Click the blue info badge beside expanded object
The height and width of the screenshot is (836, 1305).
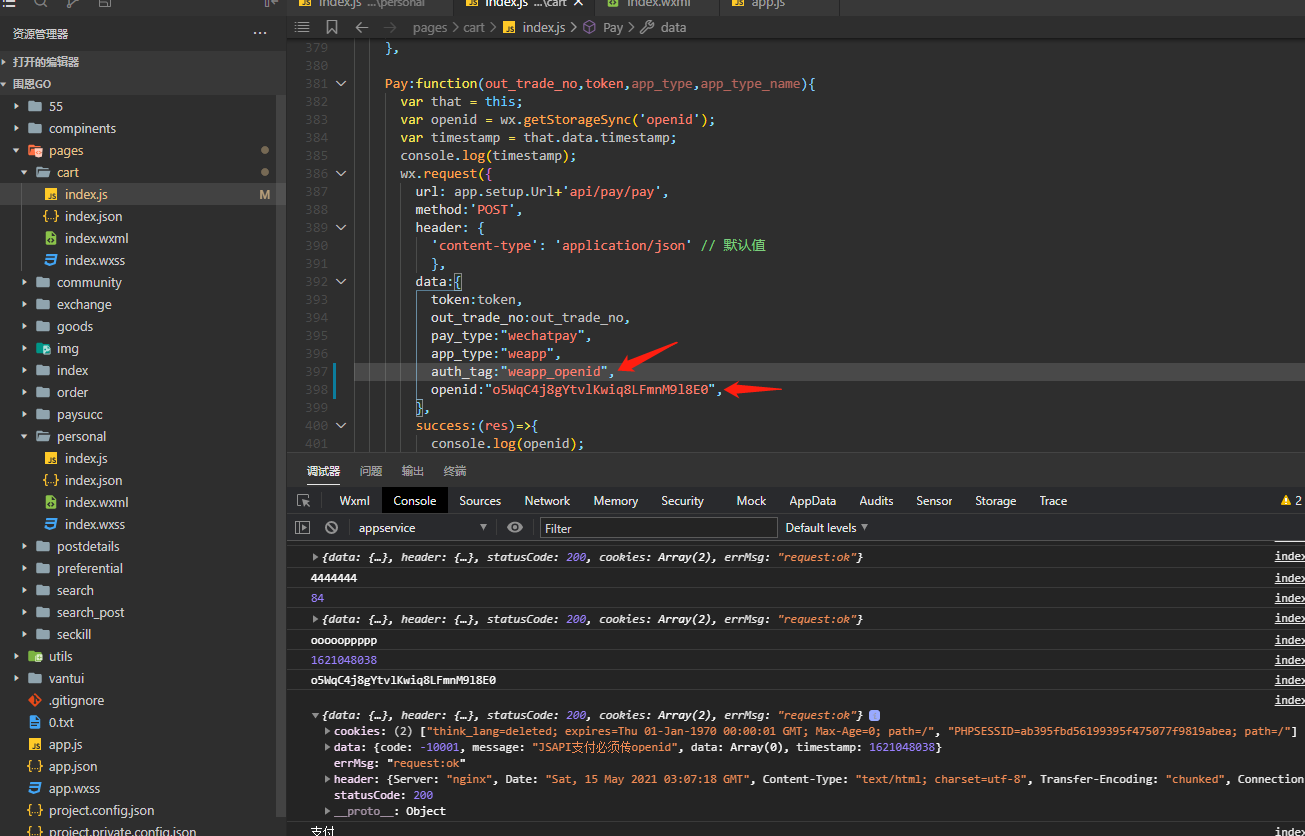click(874, 715)
